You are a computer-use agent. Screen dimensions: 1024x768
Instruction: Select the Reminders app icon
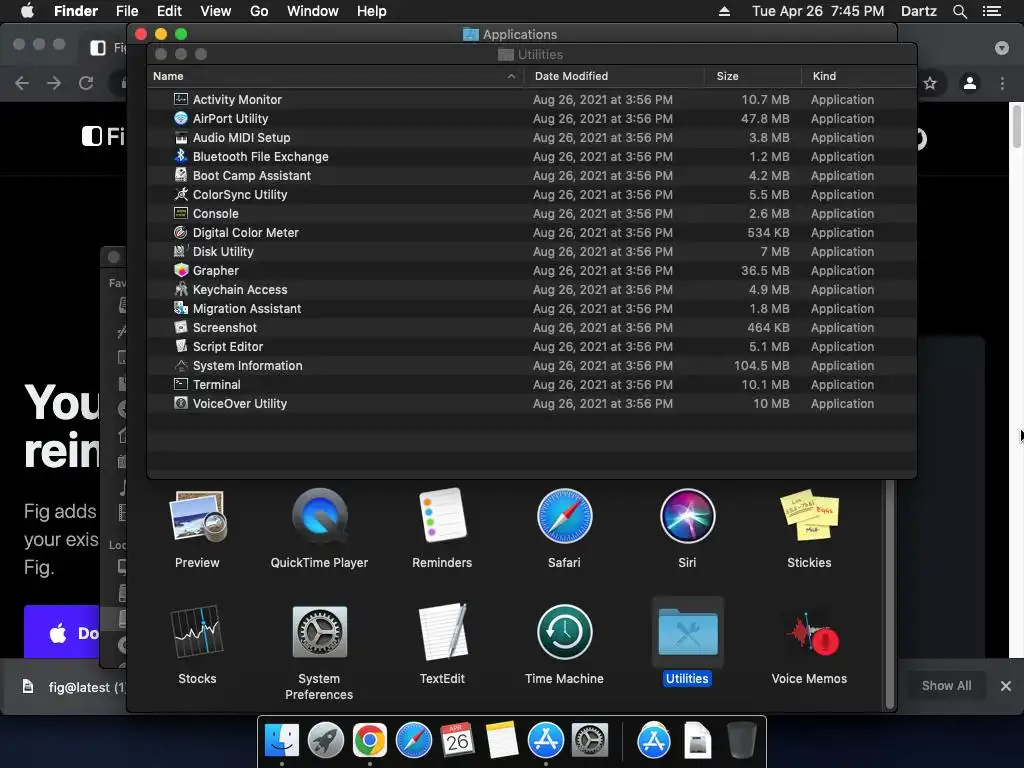point(442,515)
